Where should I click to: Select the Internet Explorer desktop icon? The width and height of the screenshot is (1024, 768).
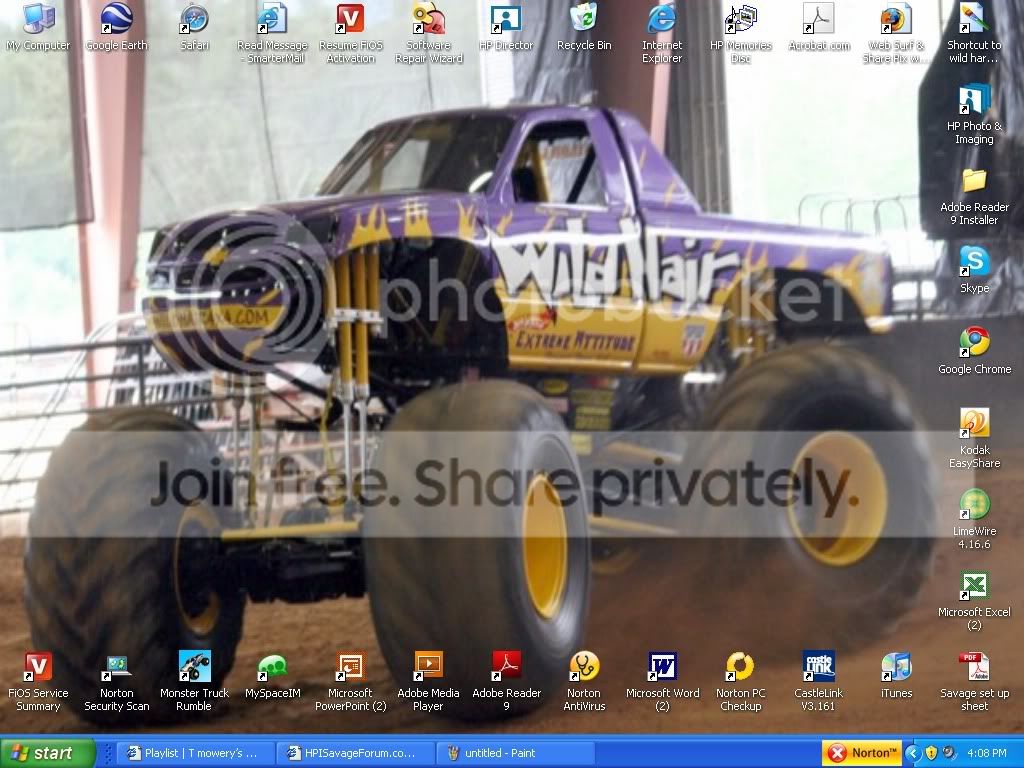[x=662, y=34]
